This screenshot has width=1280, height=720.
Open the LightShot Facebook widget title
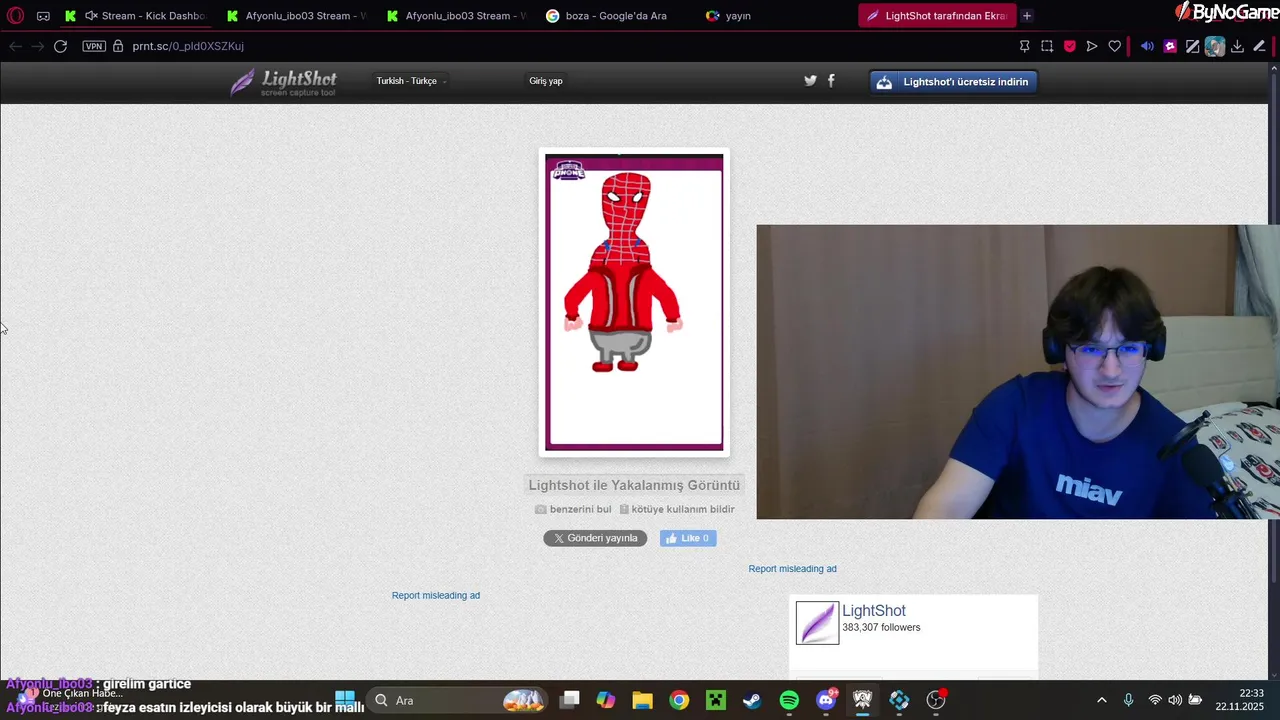874,611
